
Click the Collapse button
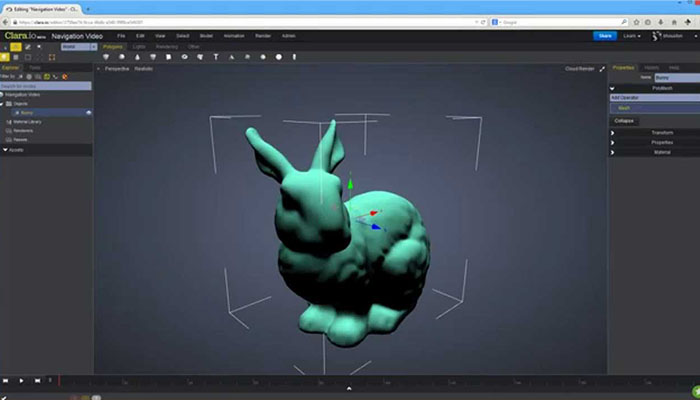[x=624, y=121]
